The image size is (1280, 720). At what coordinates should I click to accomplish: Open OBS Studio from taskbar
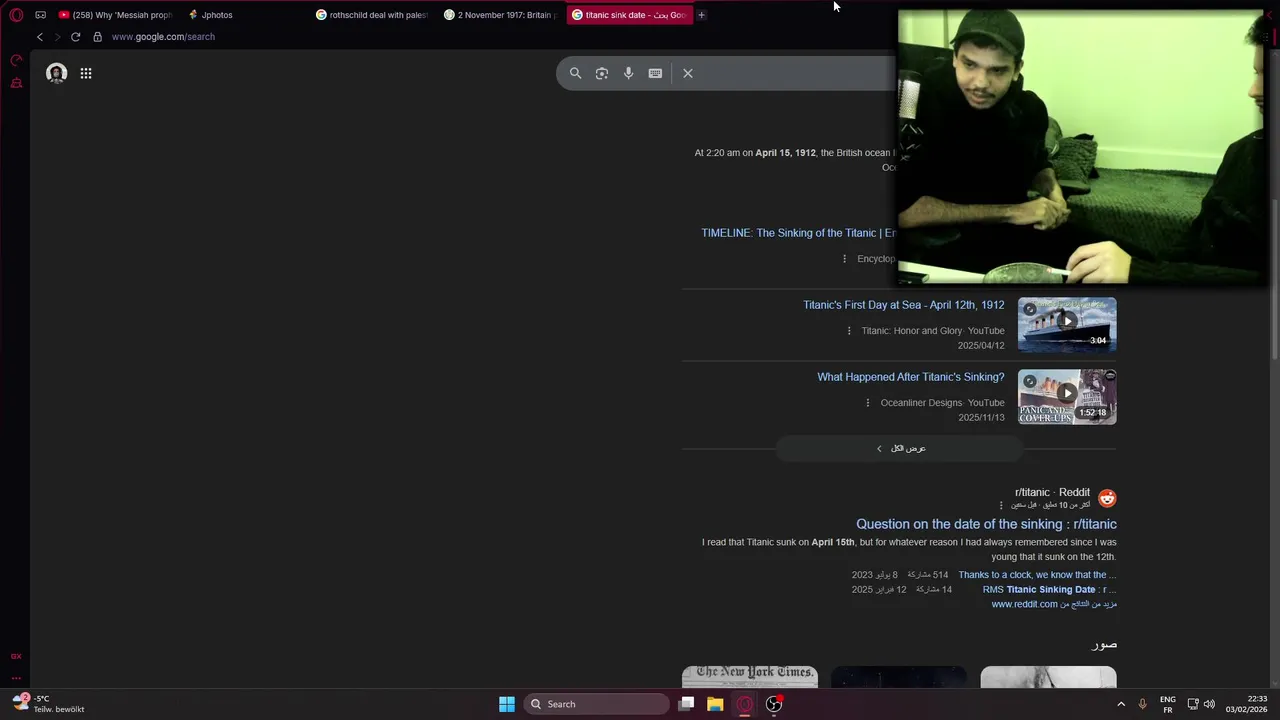pos(774,704)
